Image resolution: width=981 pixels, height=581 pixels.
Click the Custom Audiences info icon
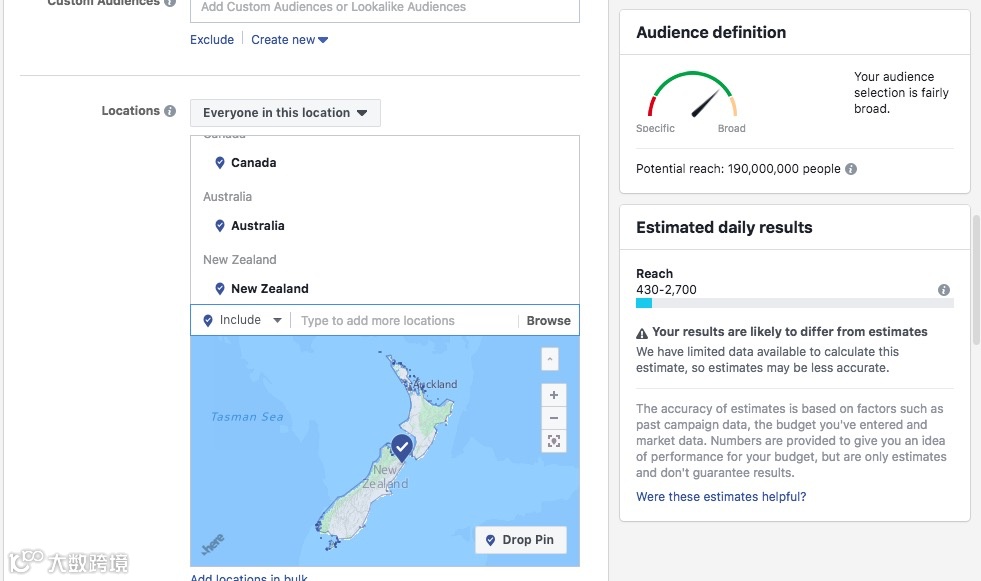[x=170, y=4]
